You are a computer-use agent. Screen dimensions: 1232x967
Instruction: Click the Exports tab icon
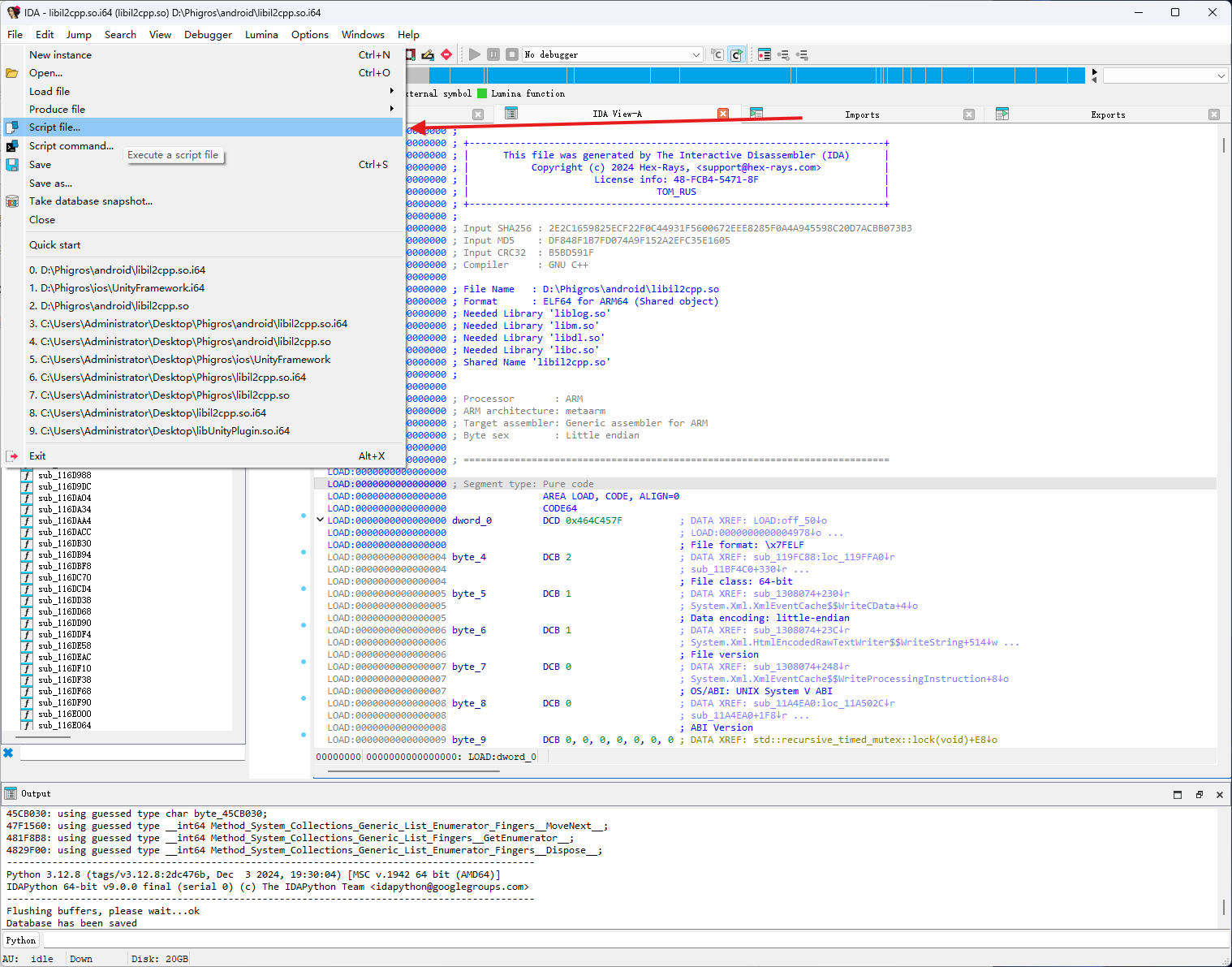pos(1002,114)
